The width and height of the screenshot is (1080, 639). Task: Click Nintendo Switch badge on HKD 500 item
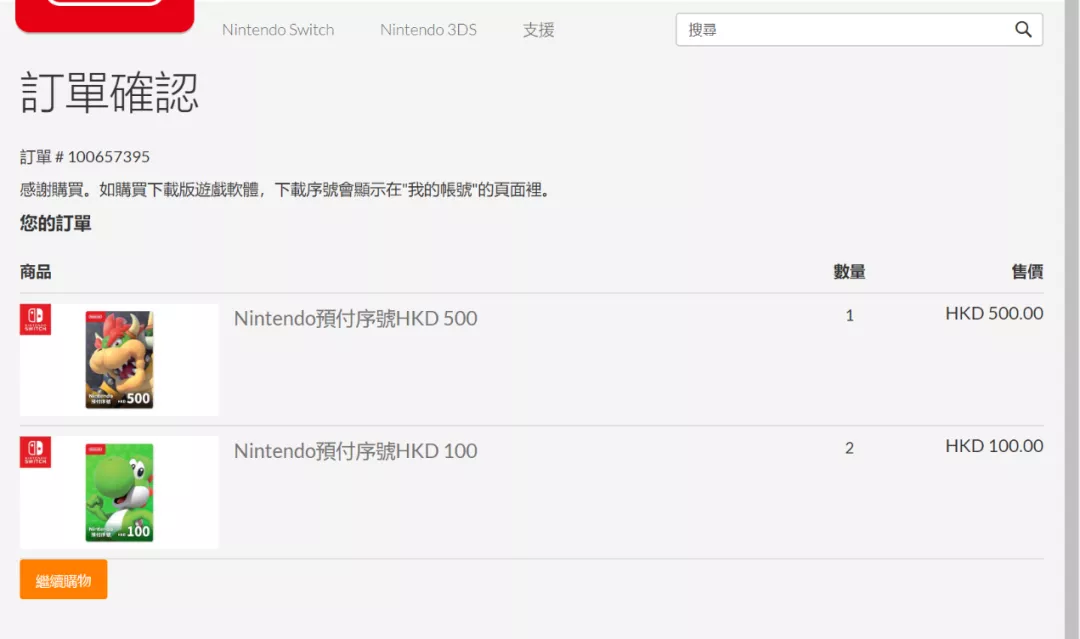(x=35, y=320)
